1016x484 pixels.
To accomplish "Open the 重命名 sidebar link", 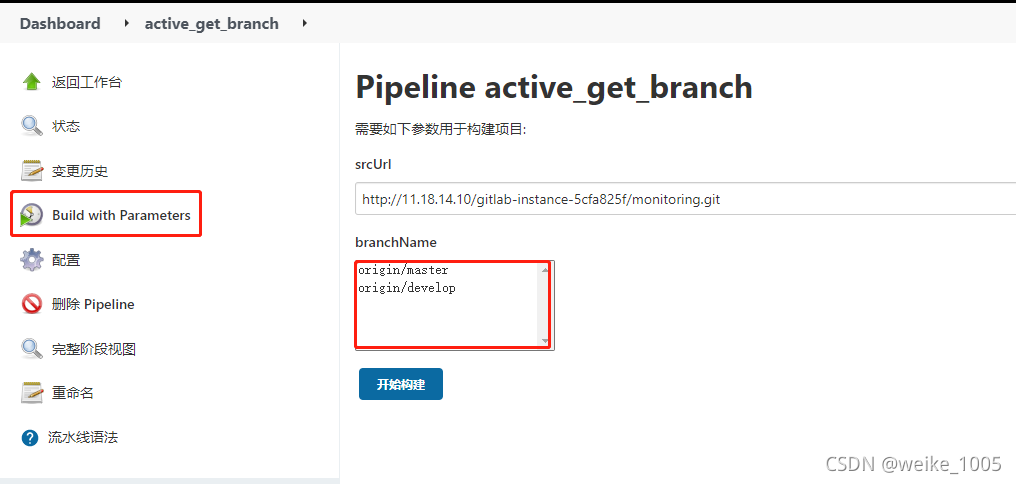I will click(73, 393).
